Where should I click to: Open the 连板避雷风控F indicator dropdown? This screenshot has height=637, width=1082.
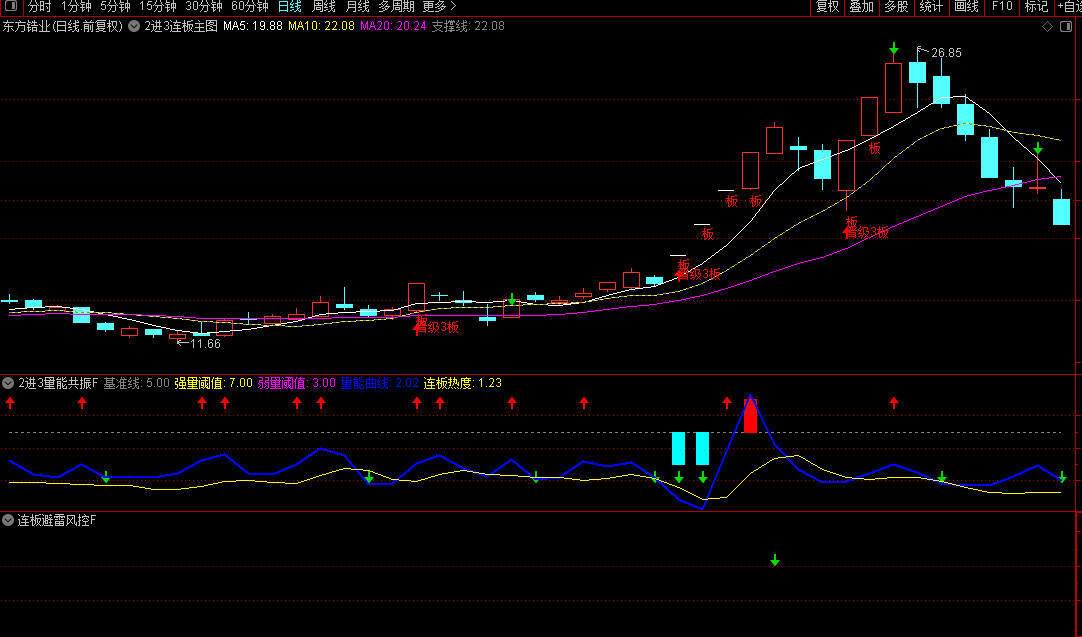coord(8,520)
